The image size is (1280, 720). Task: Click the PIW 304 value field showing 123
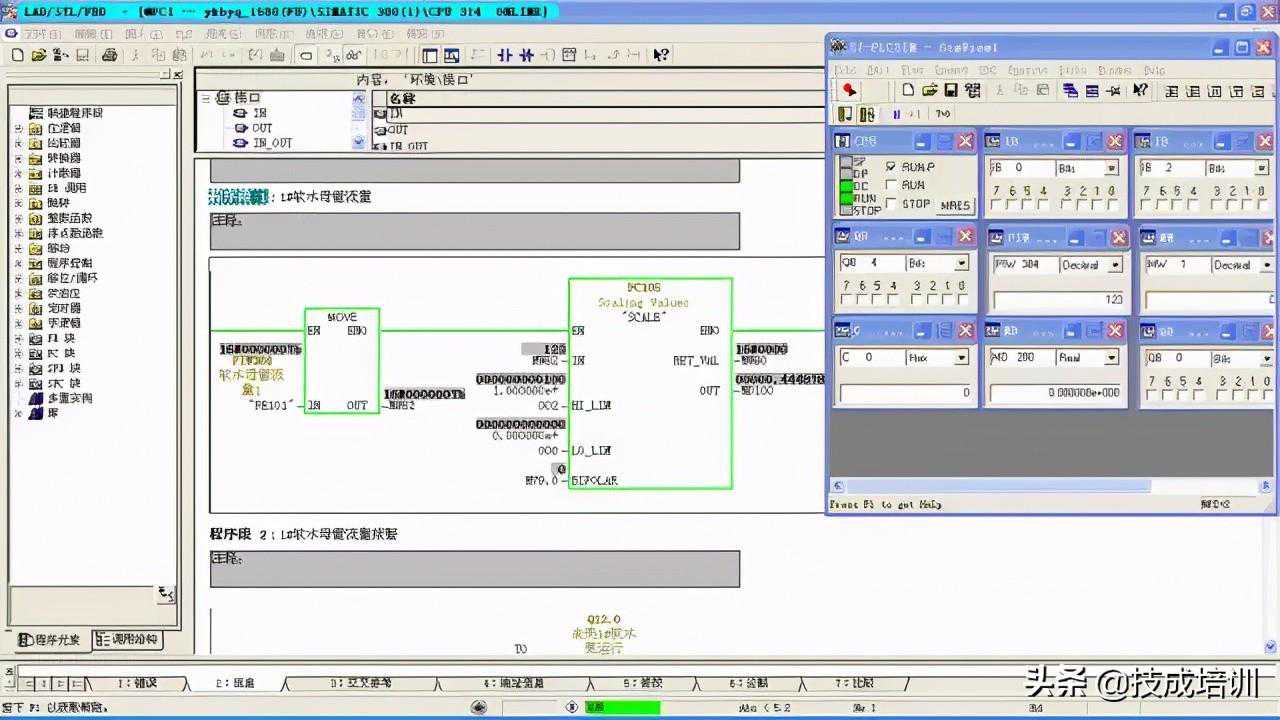pos(1058,299)
